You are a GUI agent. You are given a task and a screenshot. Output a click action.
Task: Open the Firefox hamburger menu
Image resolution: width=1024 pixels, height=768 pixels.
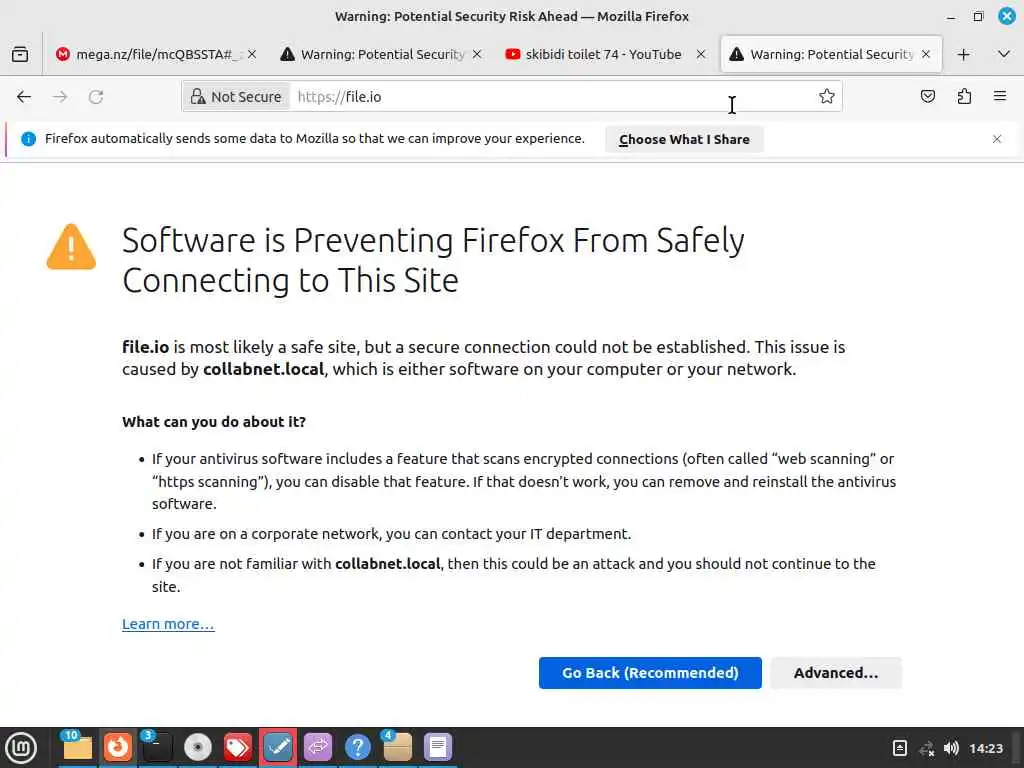(x=999, y=97)
